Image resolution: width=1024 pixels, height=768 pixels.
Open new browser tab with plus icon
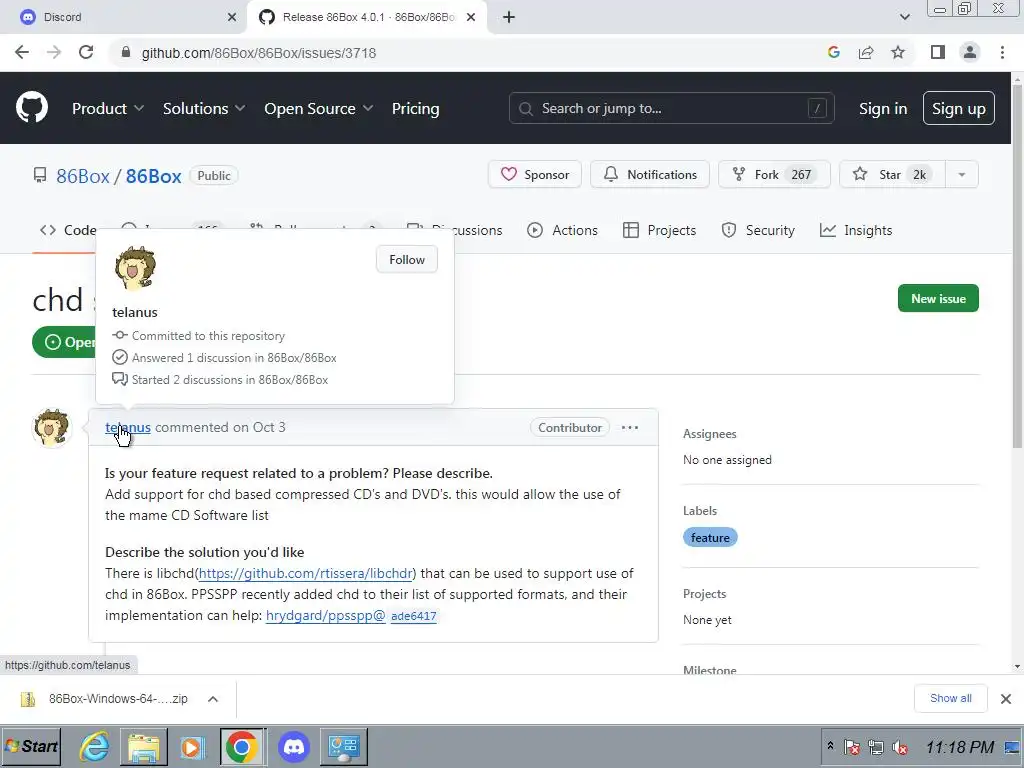click(x=509, y=17)
